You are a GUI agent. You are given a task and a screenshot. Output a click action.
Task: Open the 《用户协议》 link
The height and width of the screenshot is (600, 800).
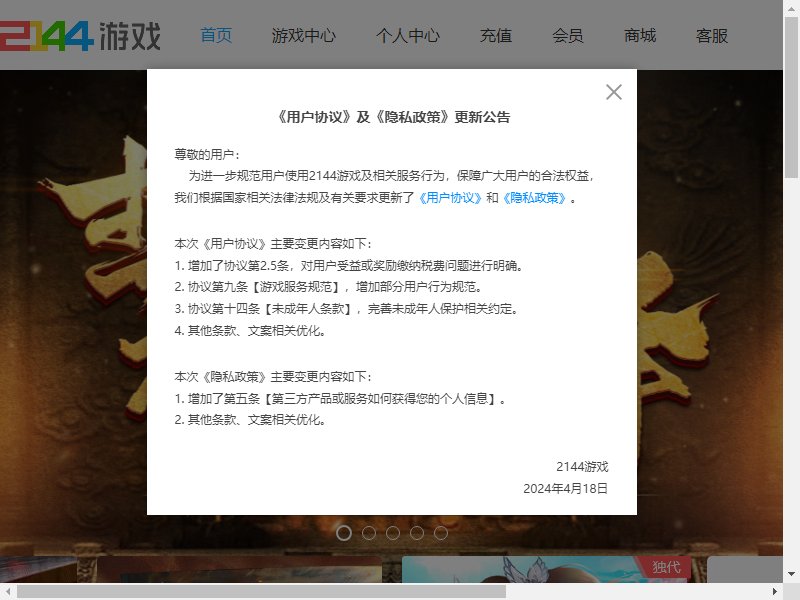coord(449,198)
